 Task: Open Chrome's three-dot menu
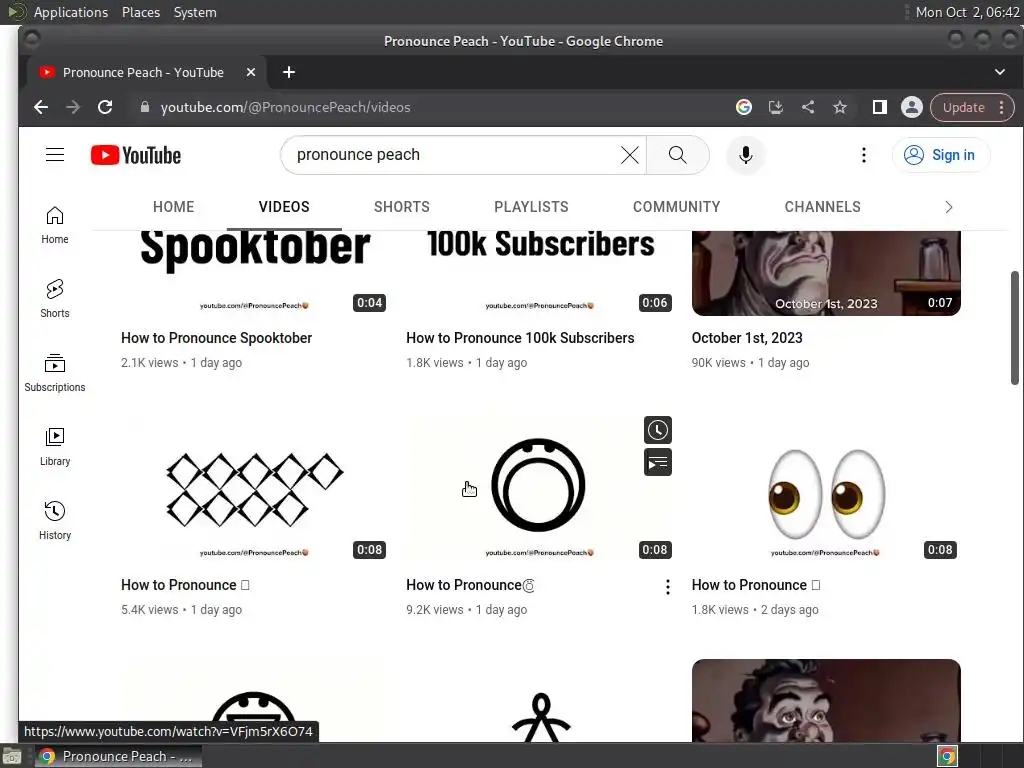[x=1002, y=107]
